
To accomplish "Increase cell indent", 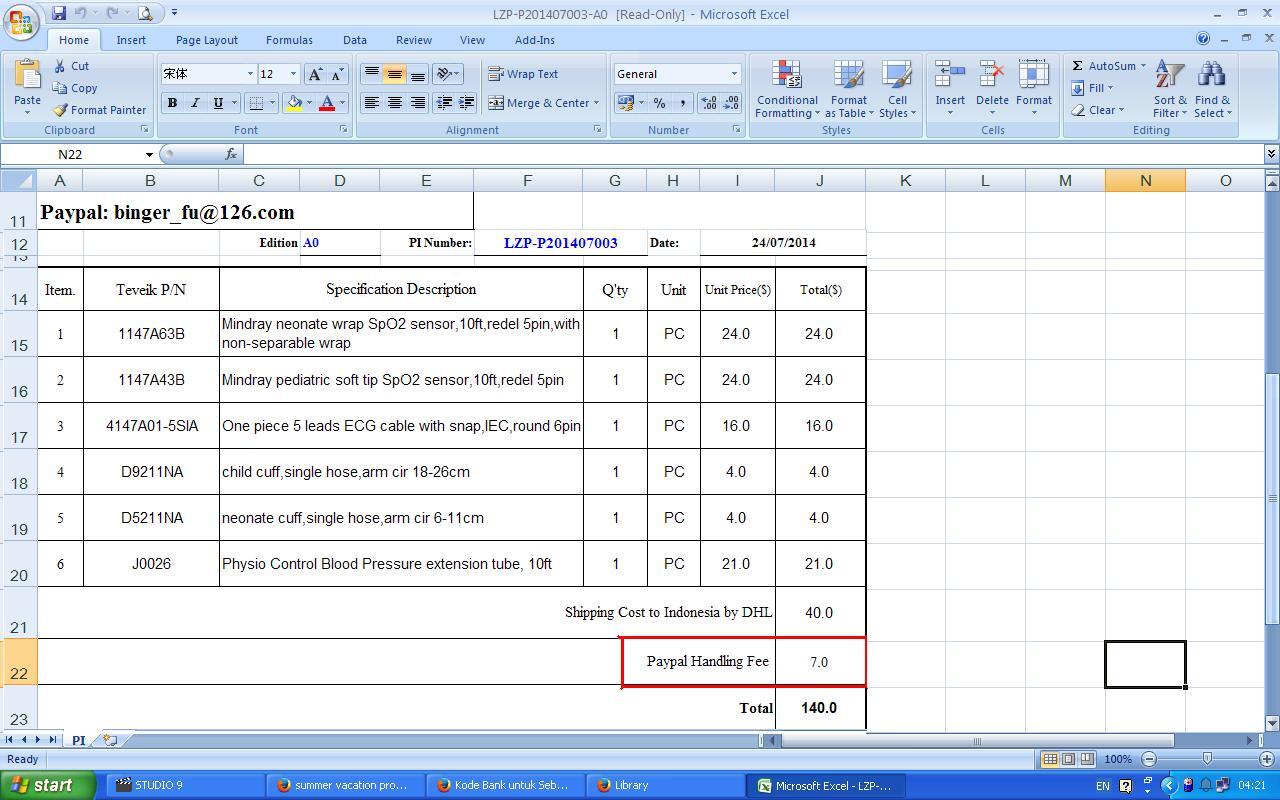I will click(x=466, y=103).
